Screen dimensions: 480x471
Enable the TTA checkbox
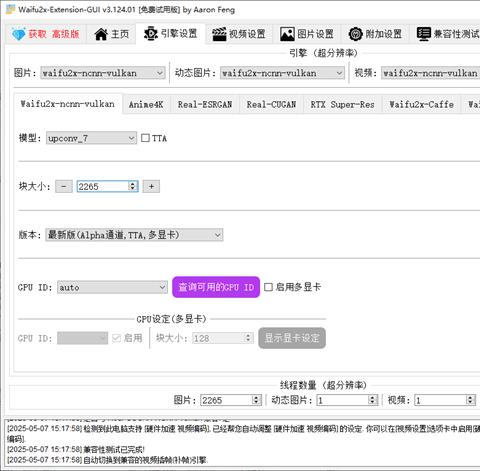[145, 138]
